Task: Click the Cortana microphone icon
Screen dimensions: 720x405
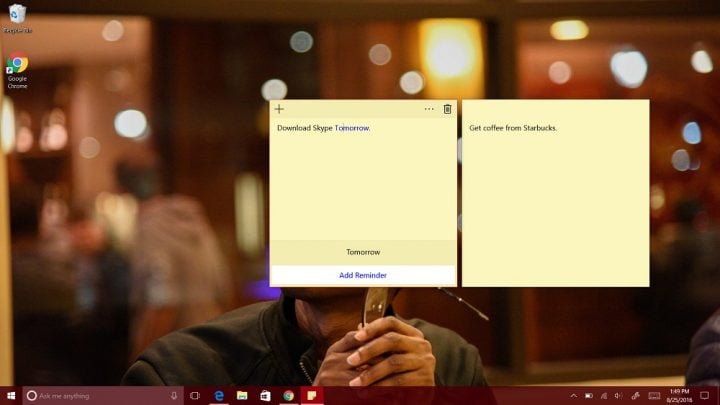Action: click(x=174, y=396)
